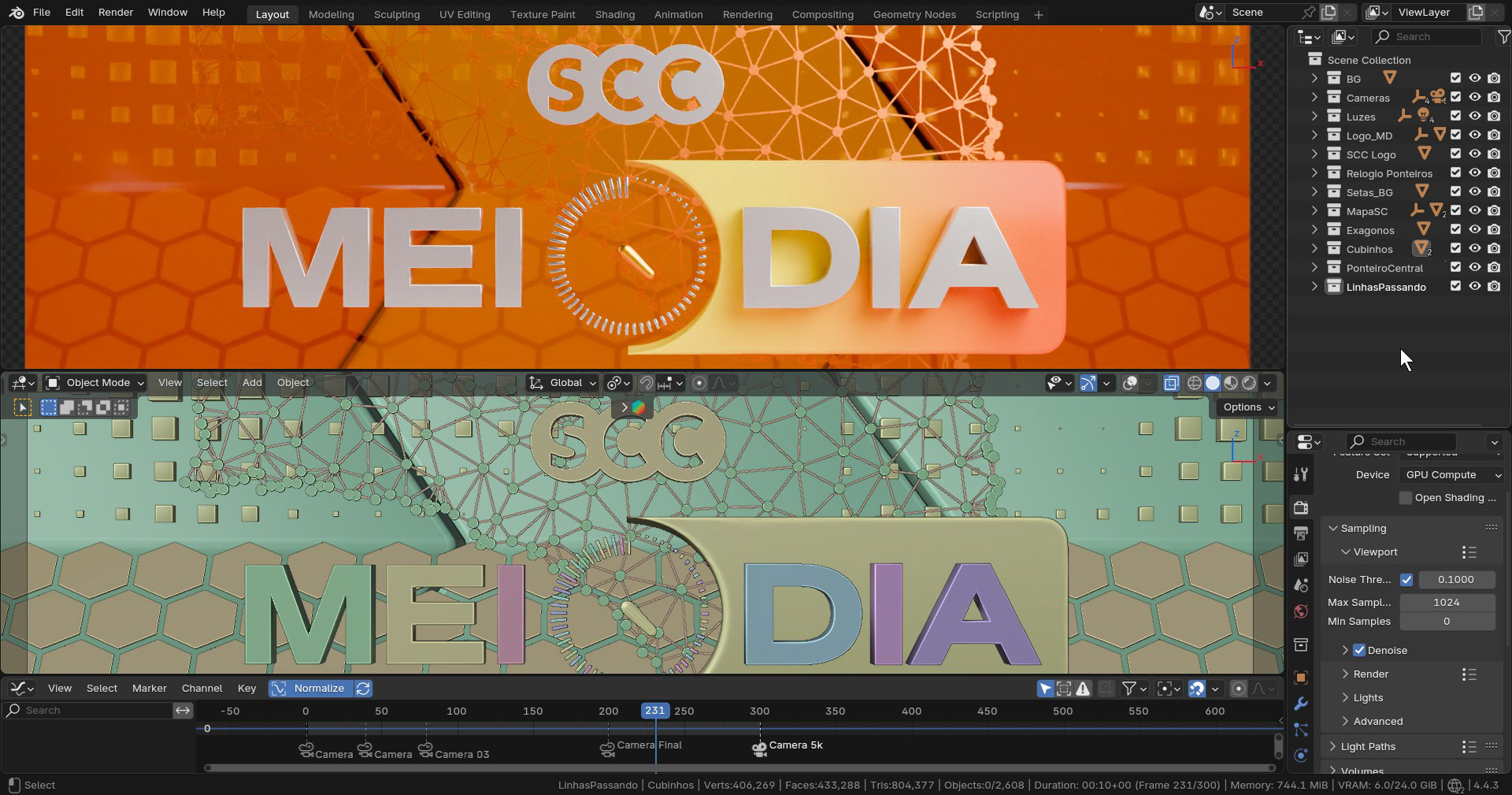Click the Normalize button in graph editor
This screenshot has height=795, width=1512.
pyautogui.click(x=309, y=689)
